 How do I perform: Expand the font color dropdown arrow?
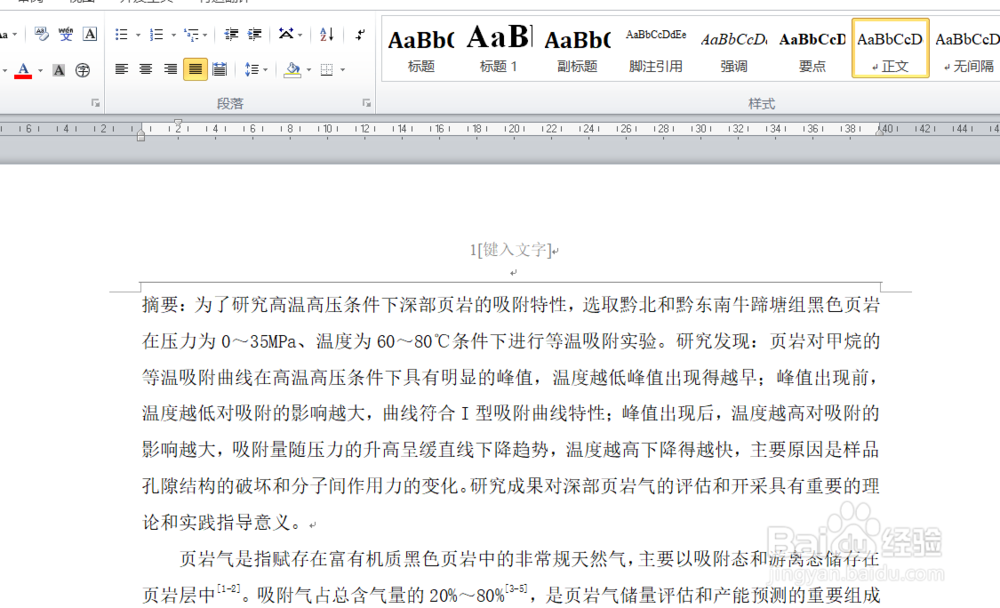(40, 70)
